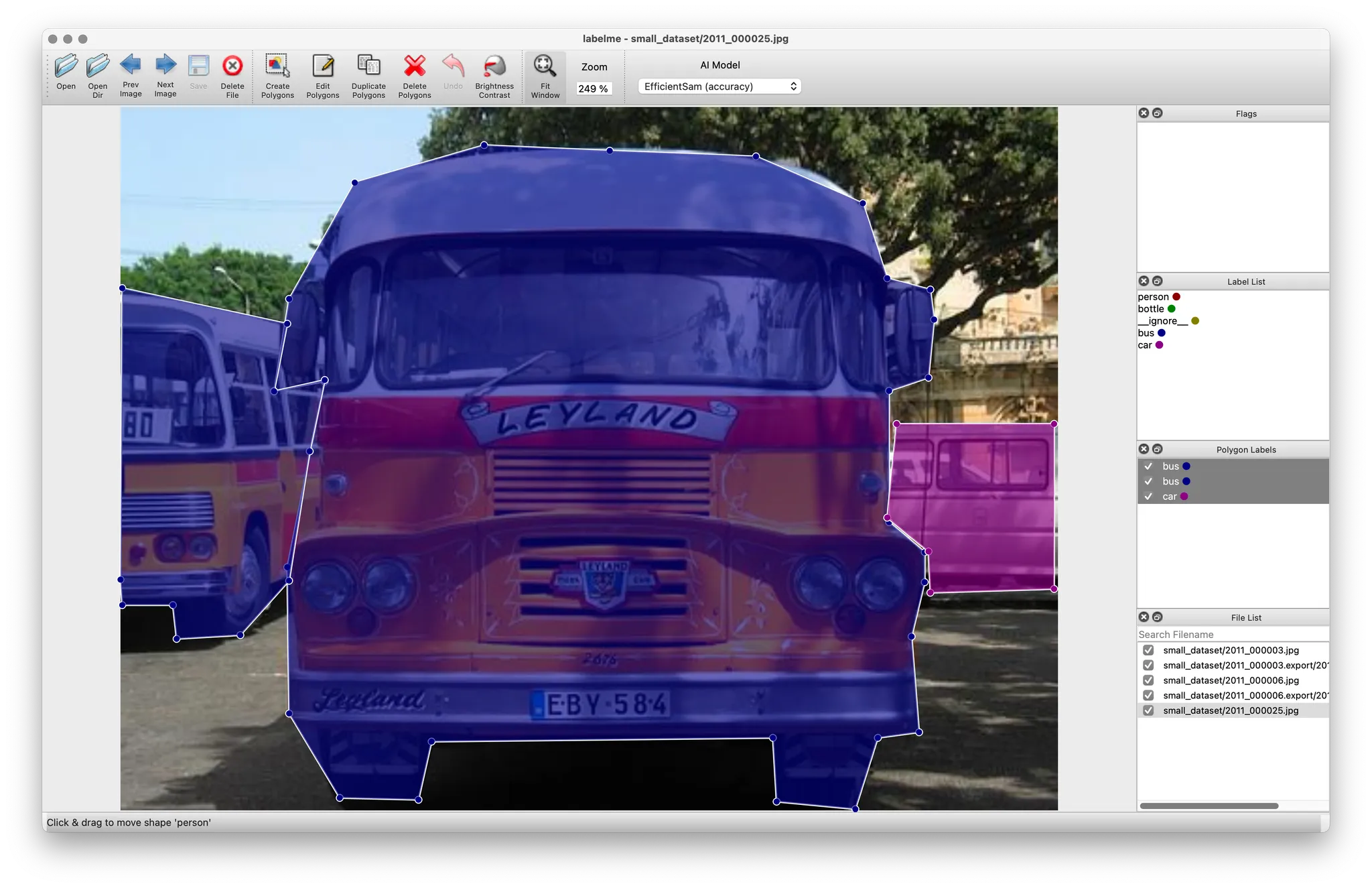This screenshot has height=888, width=1372.
Task: Select the person label in Label List
Action: click(x=1153, y=297)
